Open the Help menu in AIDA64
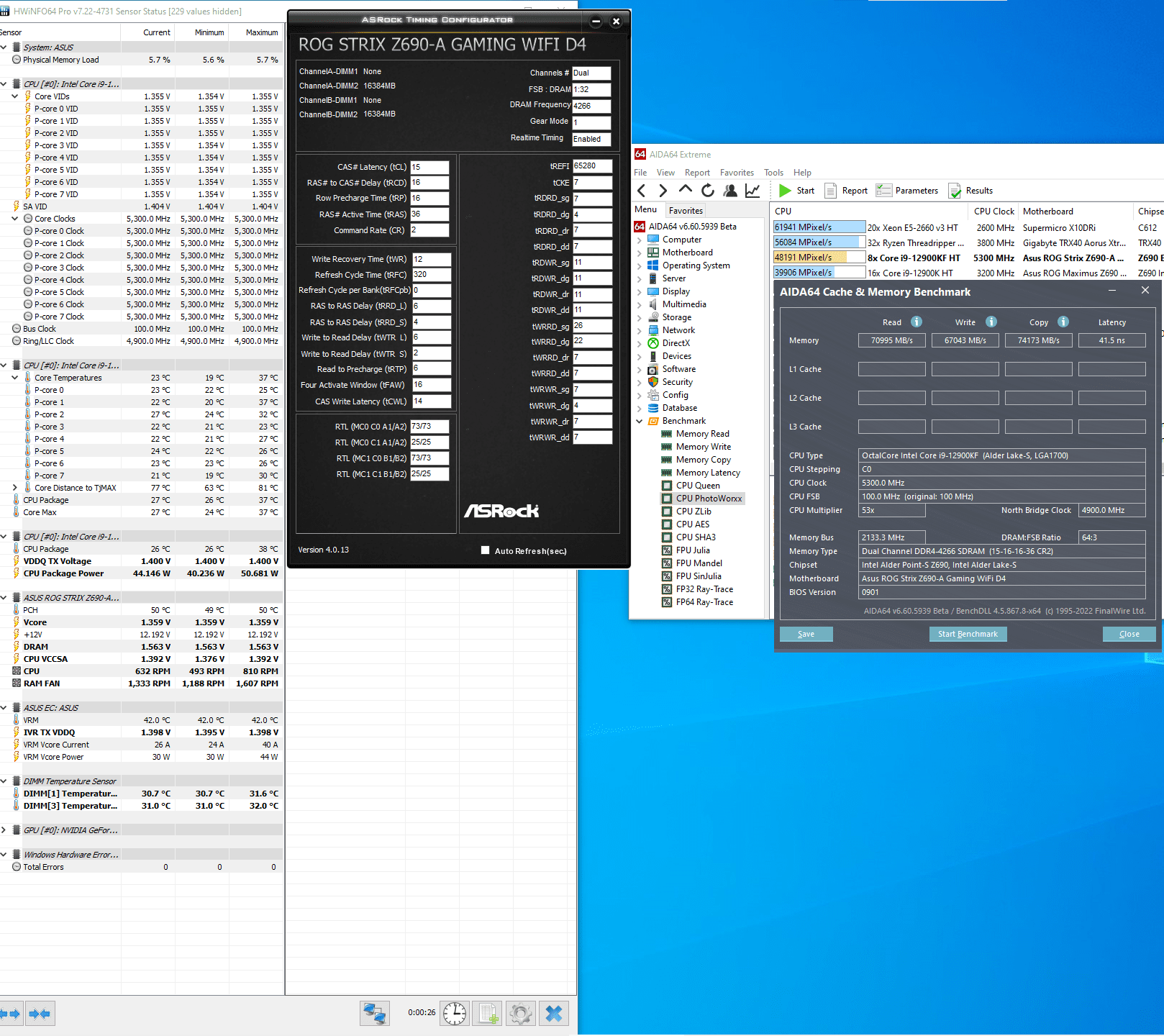The width and height of the screenshot is (1164, 1036). pos(802,173)
